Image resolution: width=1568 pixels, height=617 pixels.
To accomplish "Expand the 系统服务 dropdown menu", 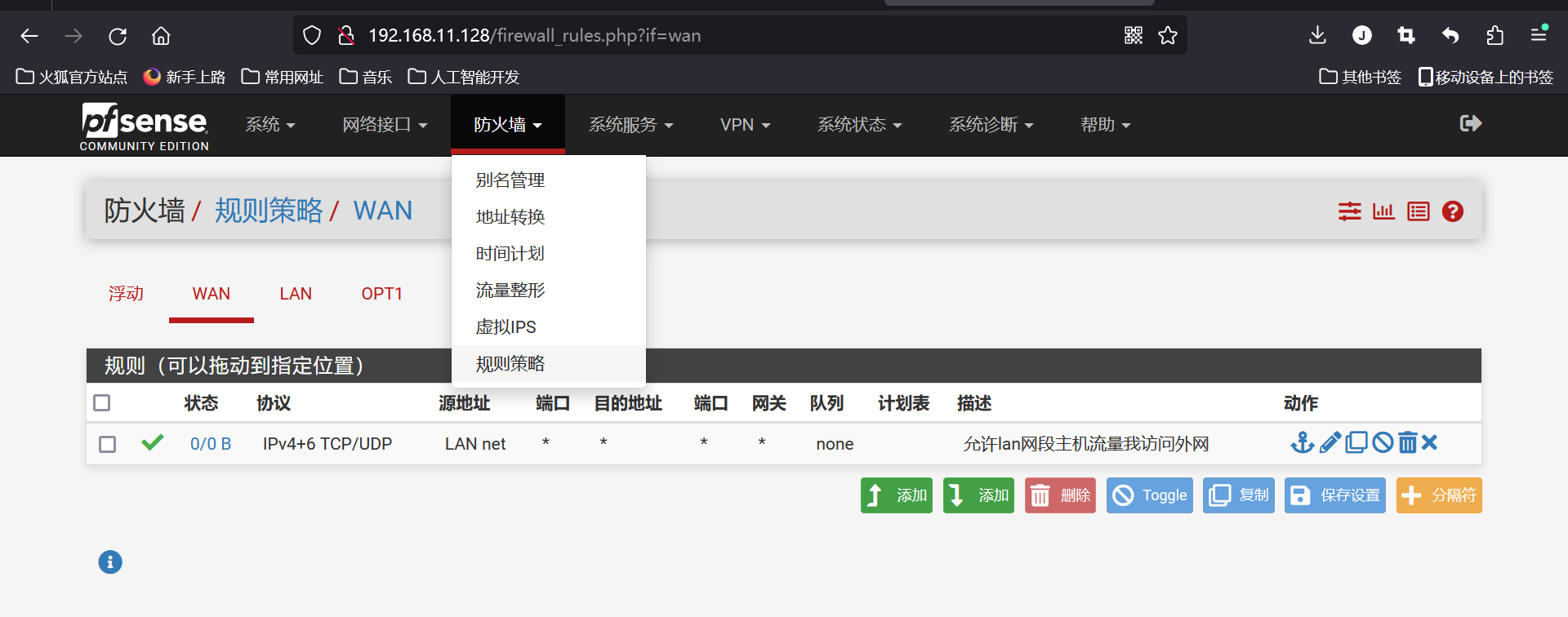I will coord(630,125).
